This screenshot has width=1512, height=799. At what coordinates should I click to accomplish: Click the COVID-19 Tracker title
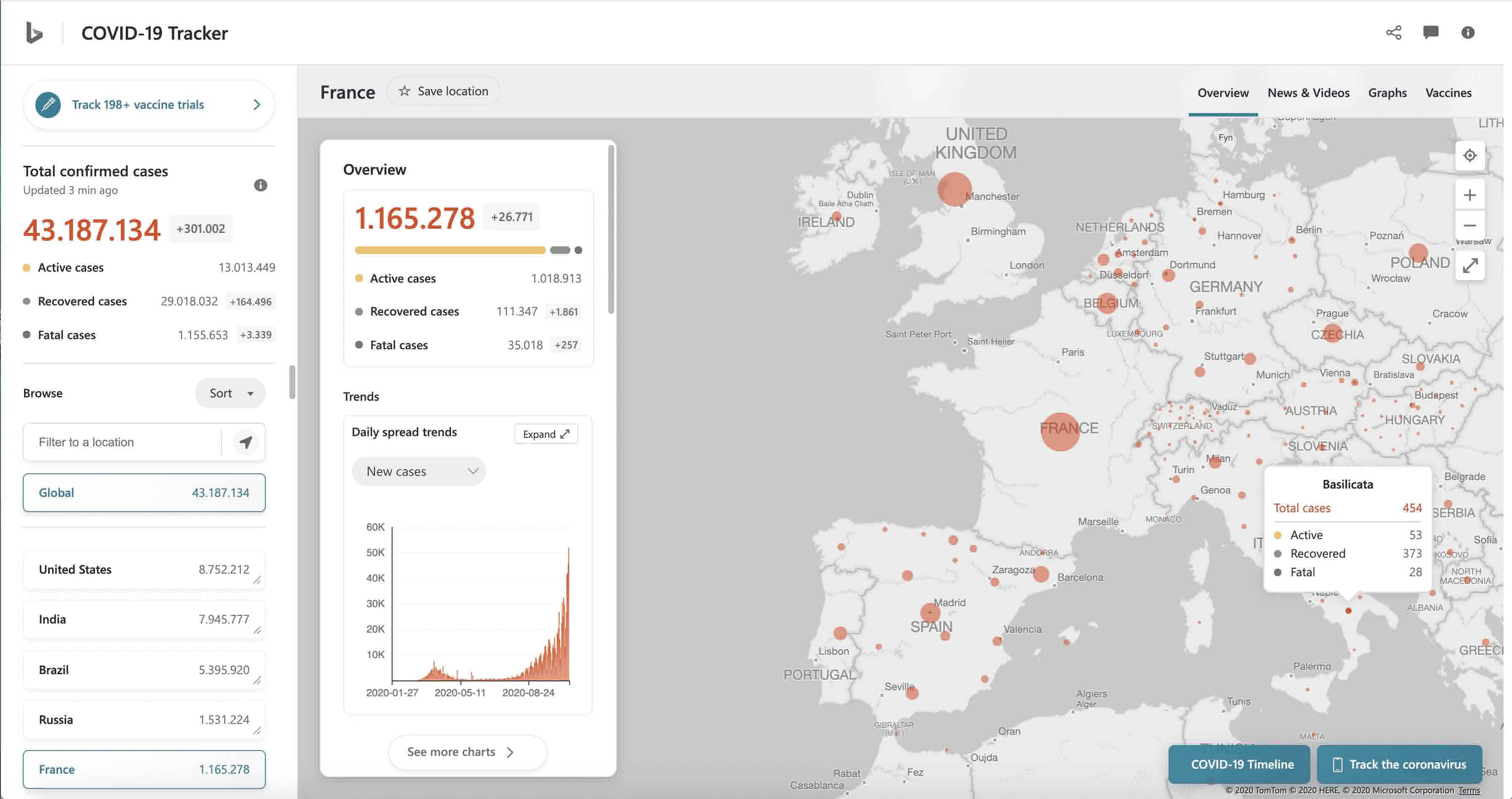(x=154, y=33)
